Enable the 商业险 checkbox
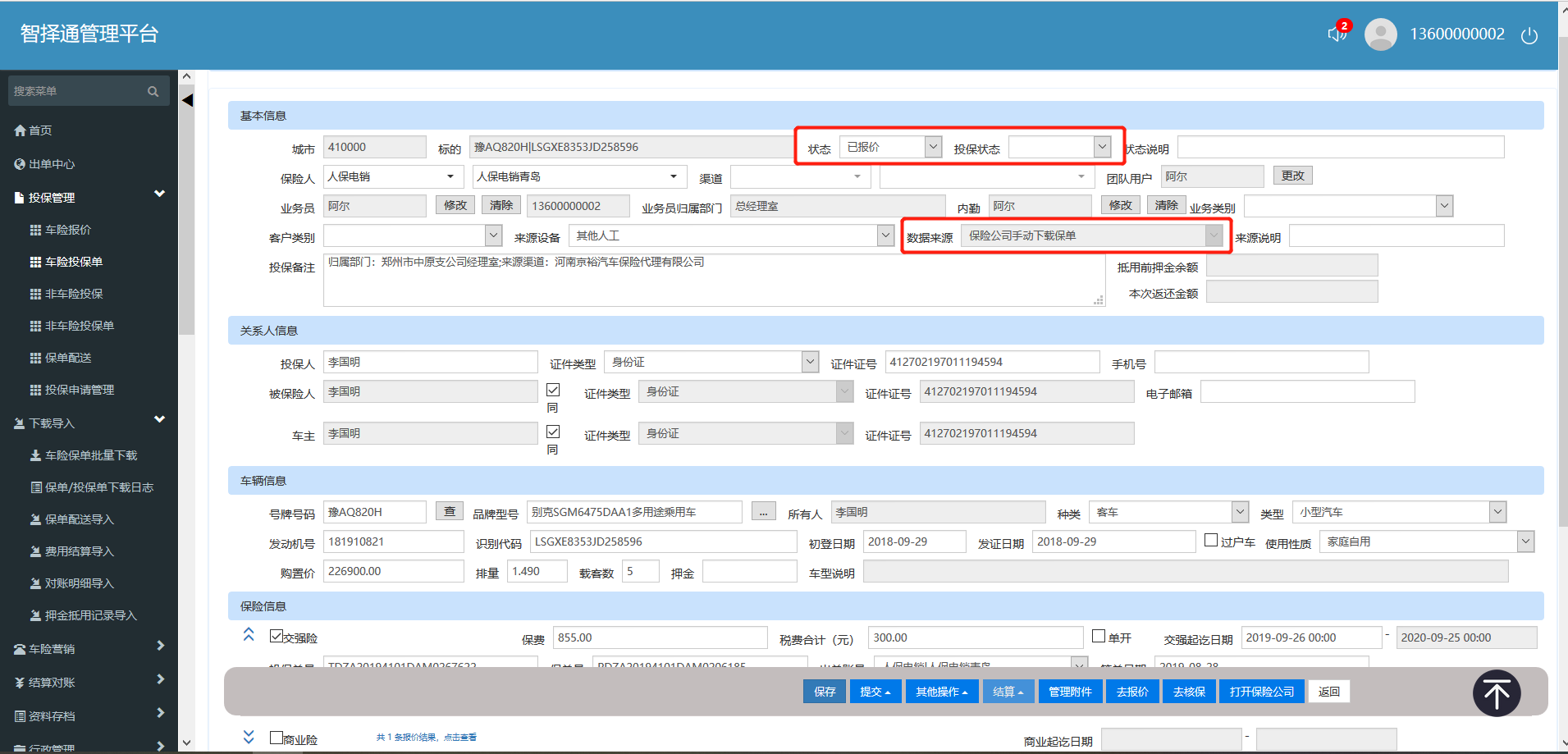 277,738
